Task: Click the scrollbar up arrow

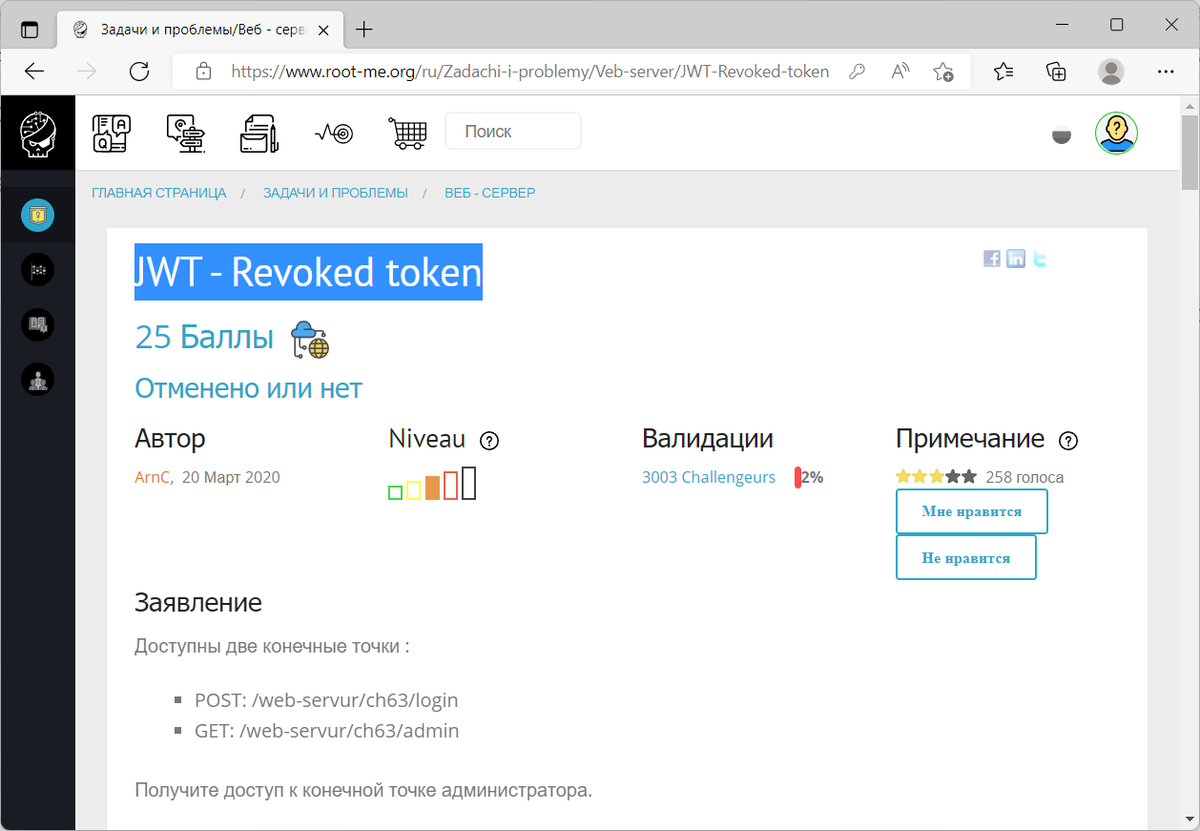Action: (x=1190, y=106)
